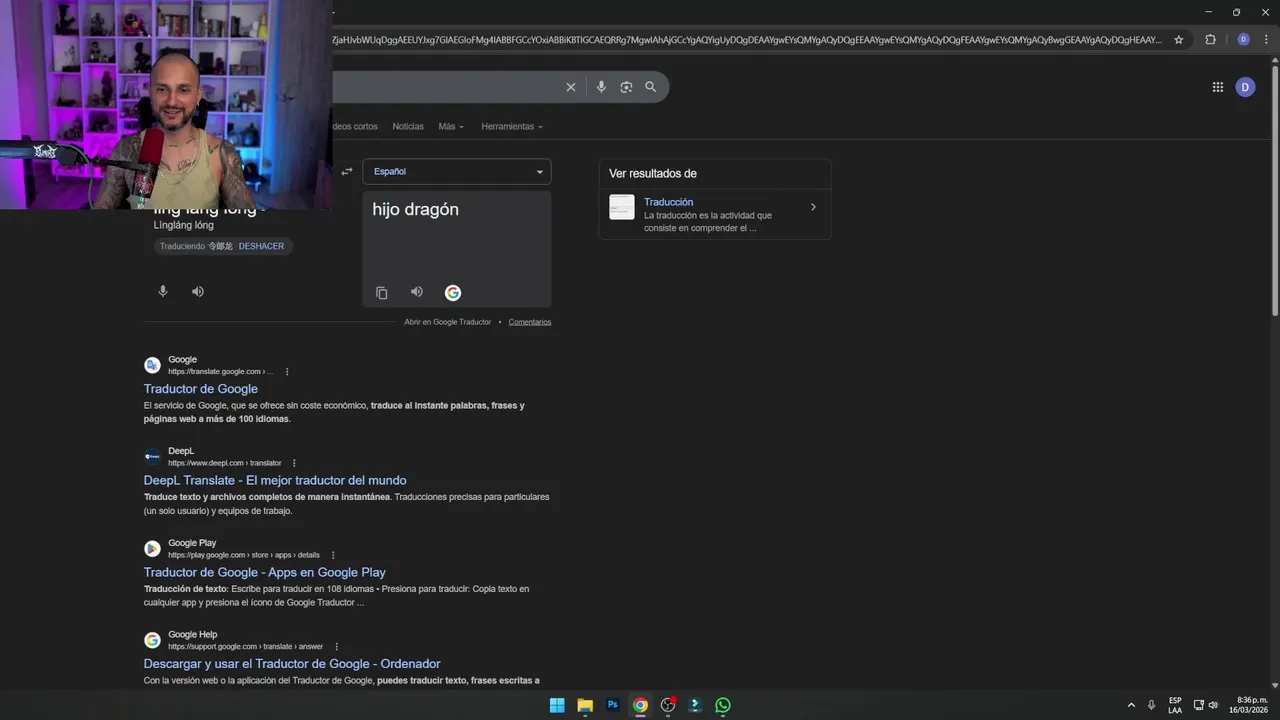Bookmark this page with the star icon
Image resolution: width=1280 pixels, height=720 pixels.
tap(1179, 40)
